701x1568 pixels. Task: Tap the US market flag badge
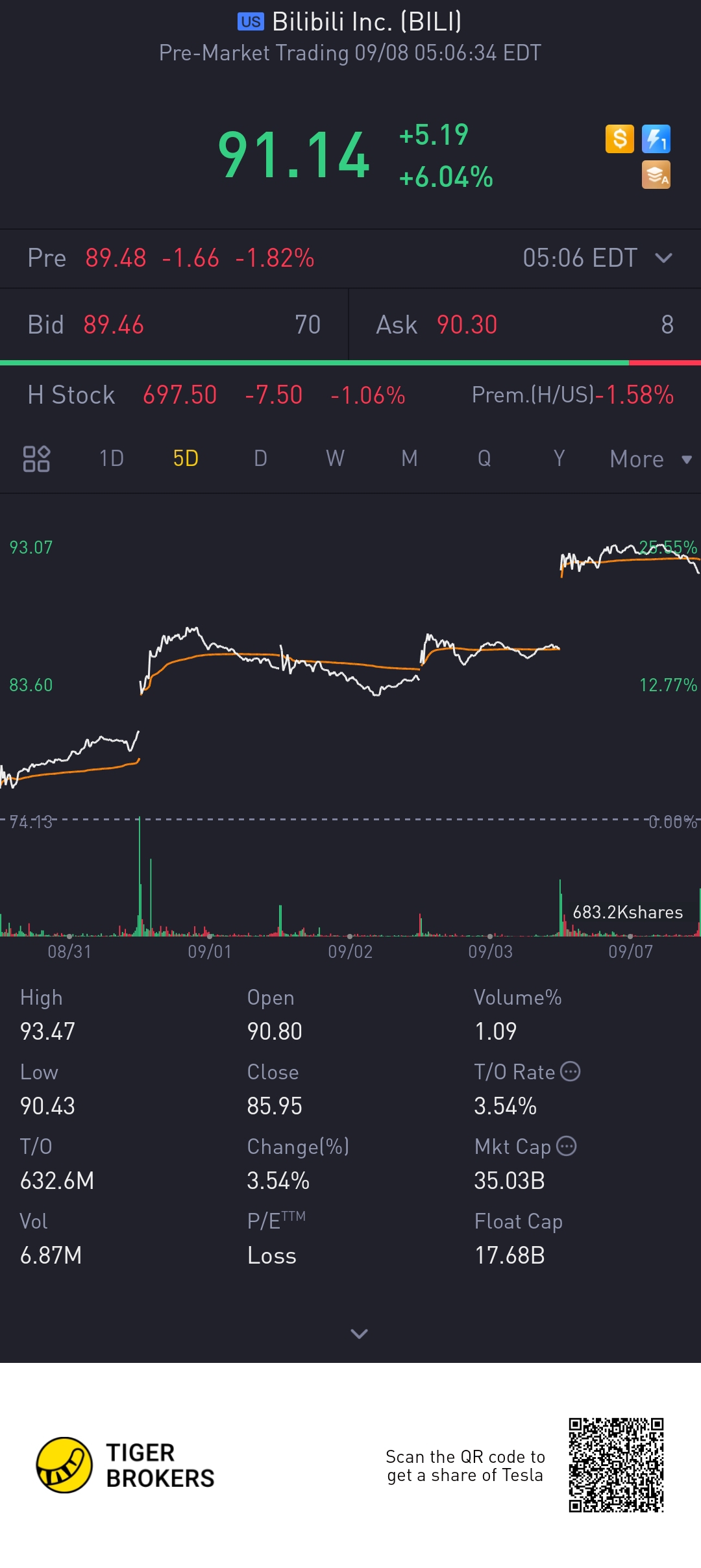[251, 22]
